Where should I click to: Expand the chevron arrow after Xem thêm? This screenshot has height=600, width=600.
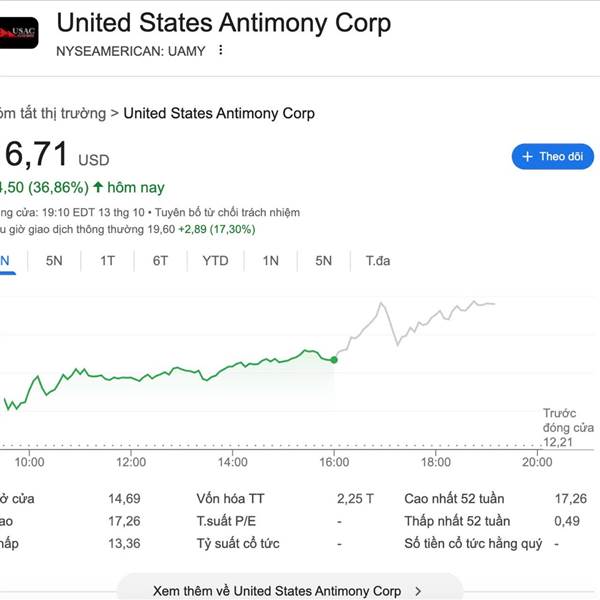click(x=418, y=591)
